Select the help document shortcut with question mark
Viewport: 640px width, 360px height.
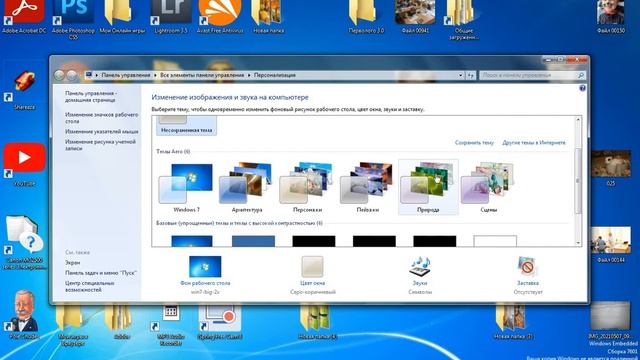[24, 243]
